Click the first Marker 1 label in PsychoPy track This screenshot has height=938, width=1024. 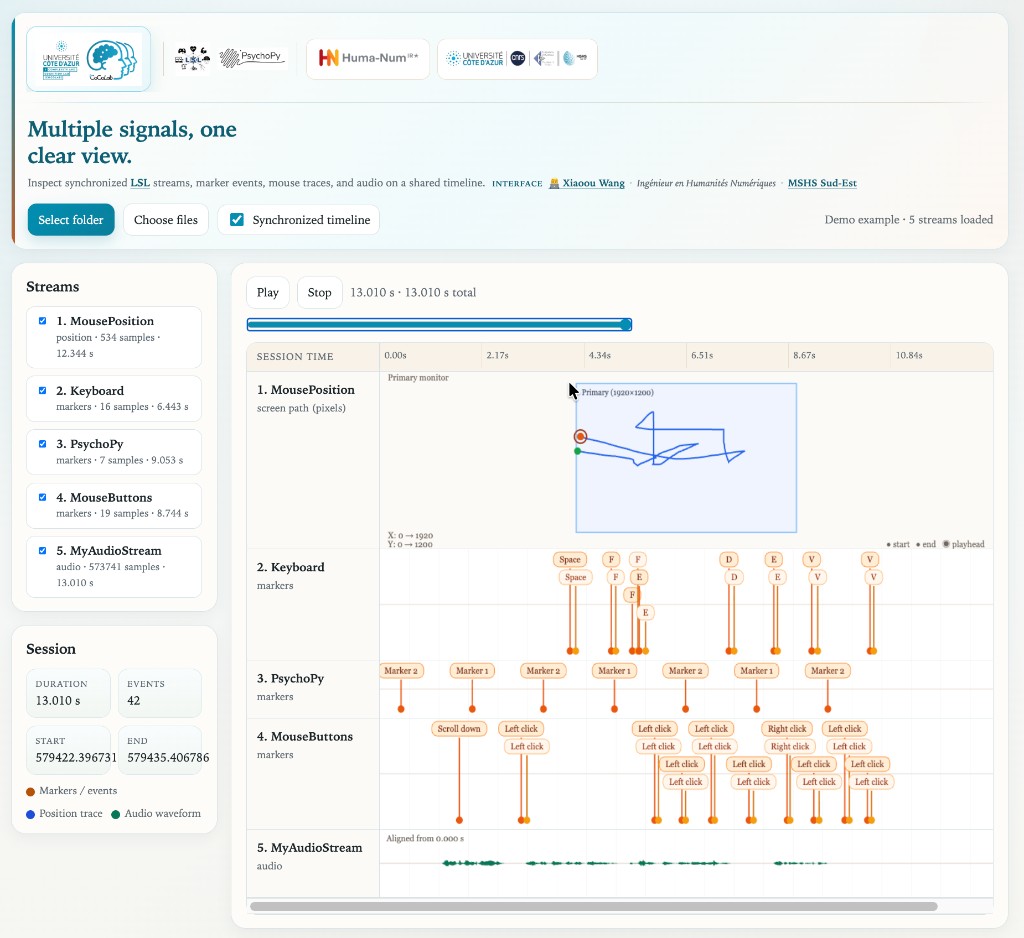coord(472,670)
